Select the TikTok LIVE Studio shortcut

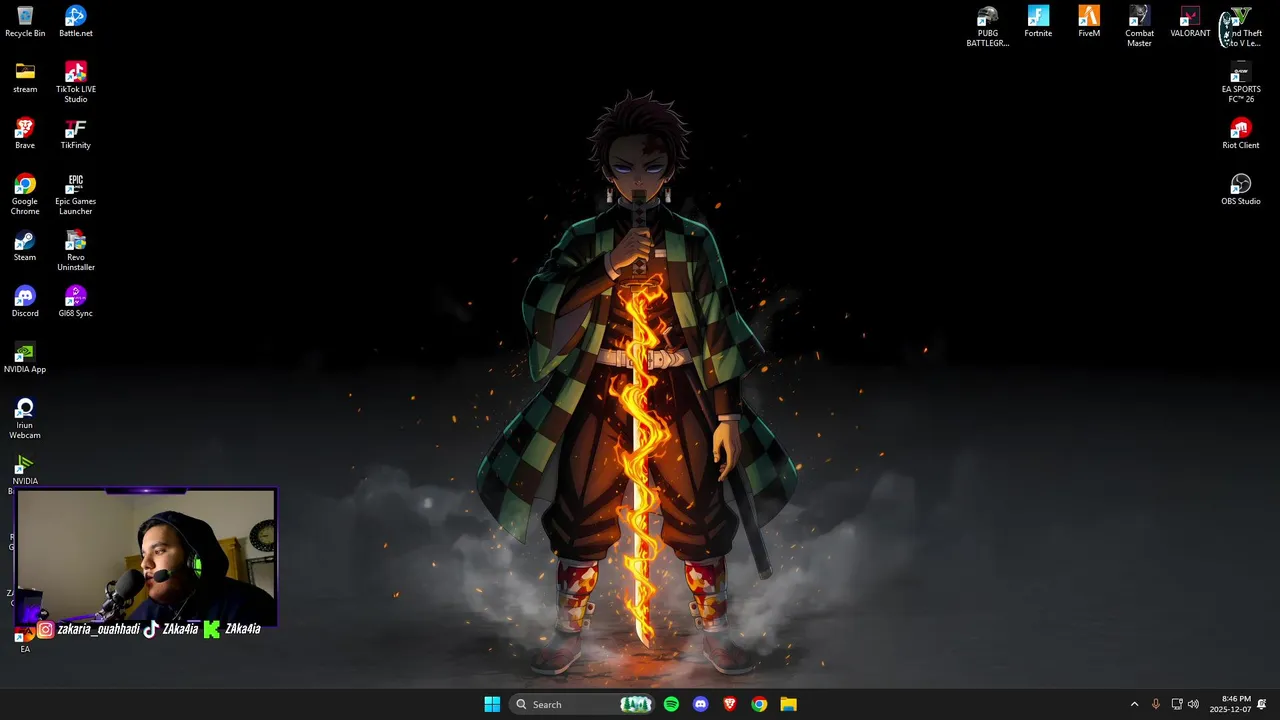pyautogui.click(x=76, y=82)
